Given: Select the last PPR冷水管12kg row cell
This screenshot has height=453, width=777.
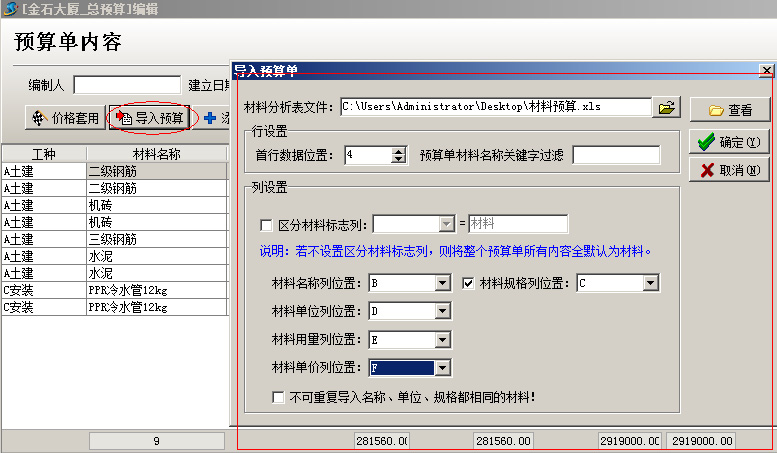Looking at the screenshot, I should (157, 307).
